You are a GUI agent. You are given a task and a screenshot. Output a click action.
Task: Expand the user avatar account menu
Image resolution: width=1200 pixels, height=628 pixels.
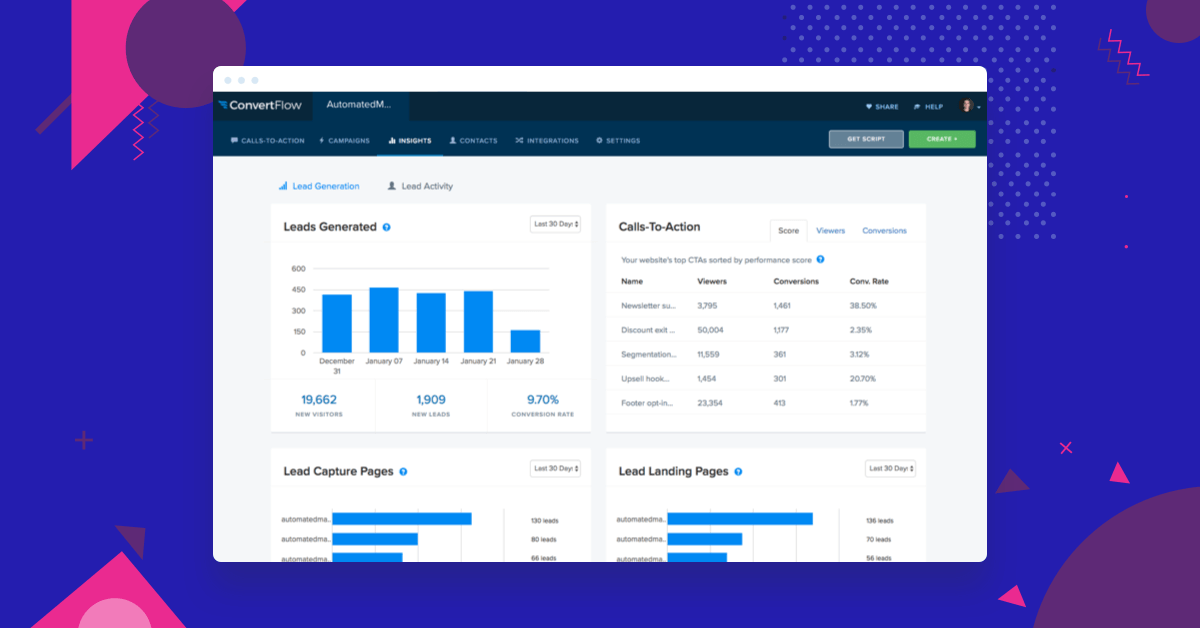pos(966,105)
